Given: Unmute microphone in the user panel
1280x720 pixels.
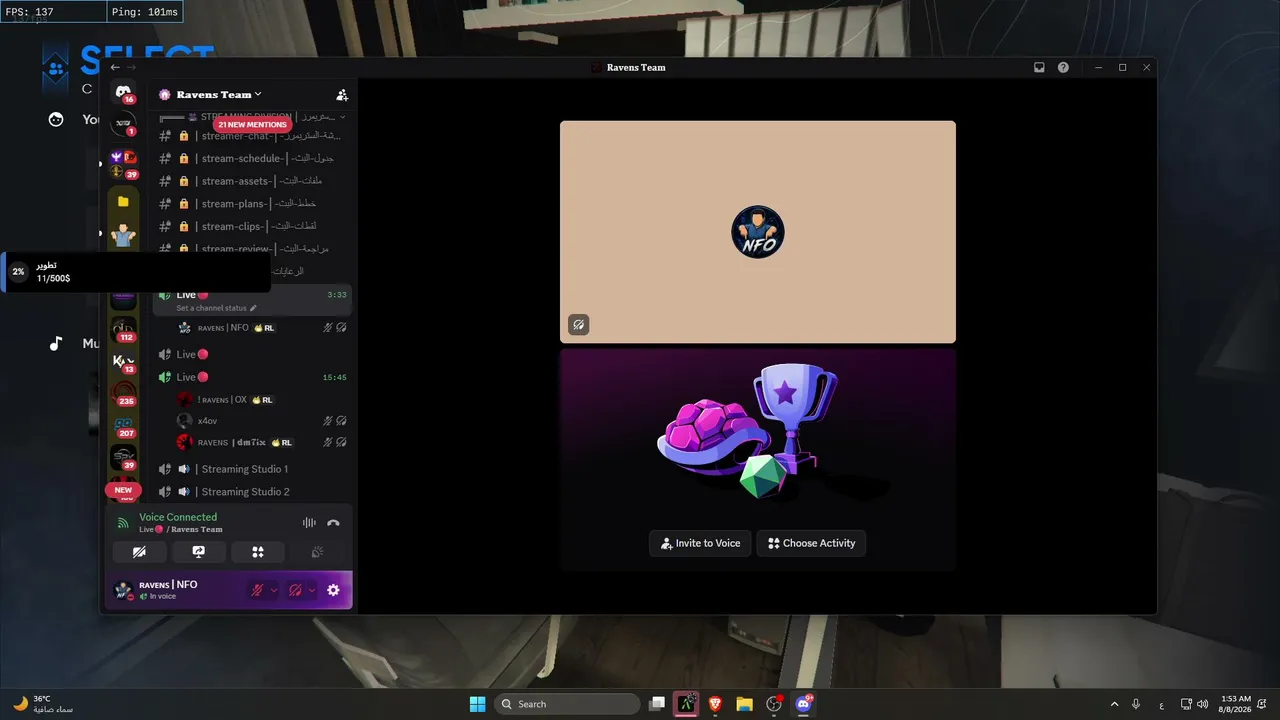Looking at the screenshot, I should pyautogui.click(x=258, y=590).
